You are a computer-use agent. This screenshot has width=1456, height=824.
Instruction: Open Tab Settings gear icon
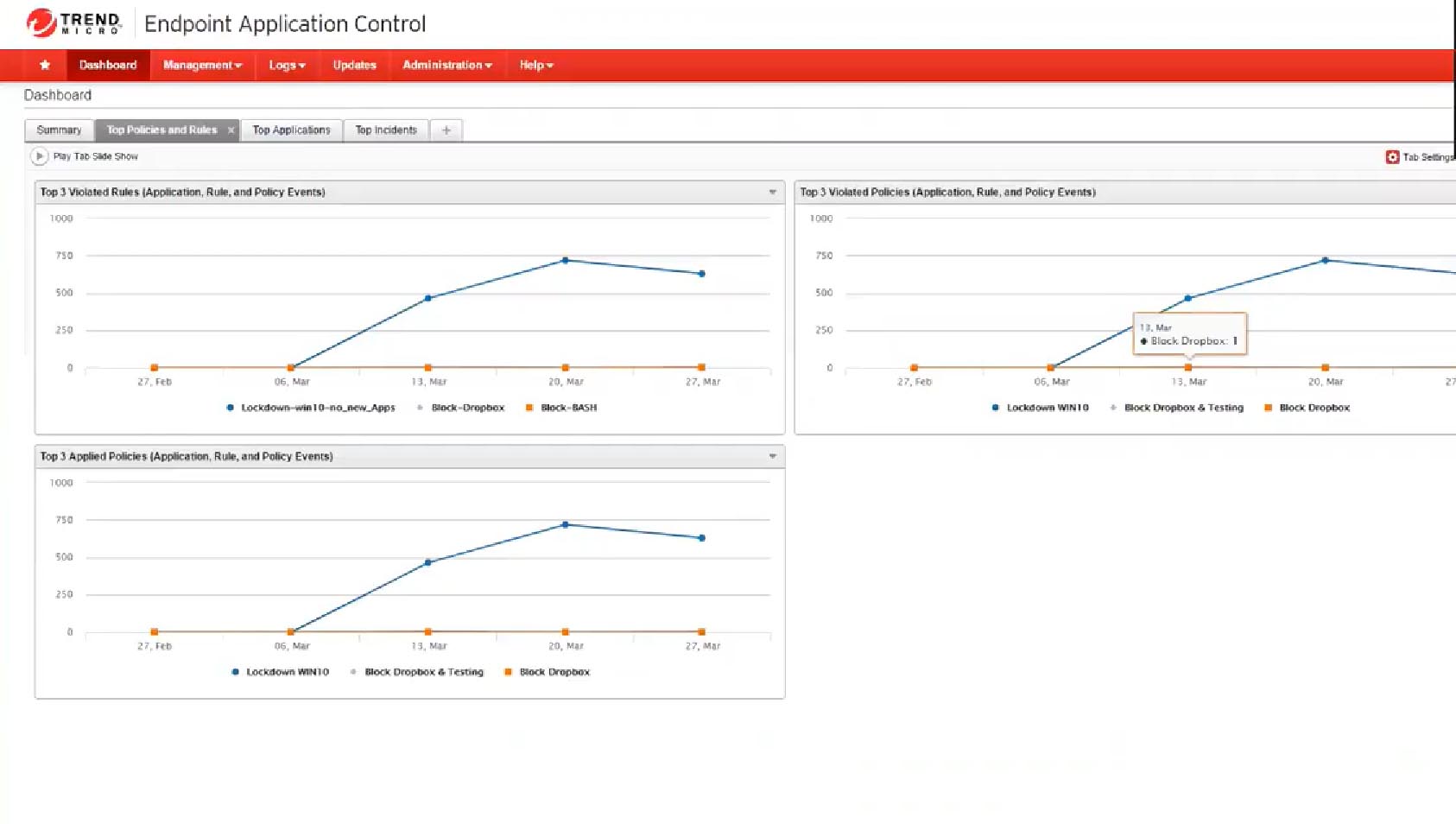pos(1392,157)
